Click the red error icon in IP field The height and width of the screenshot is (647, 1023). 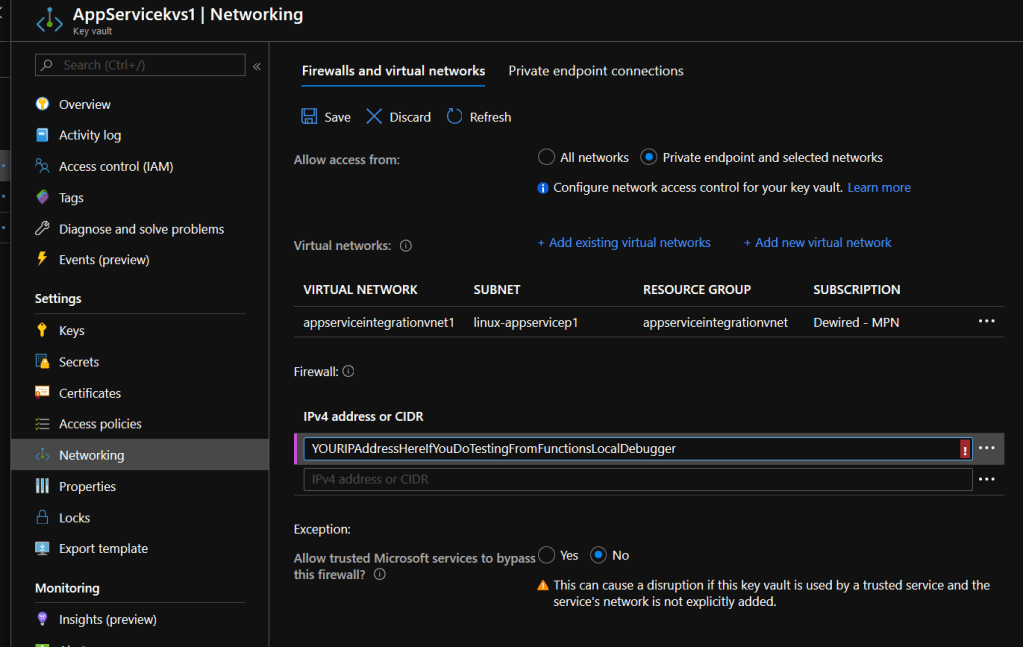pos(964,449)
